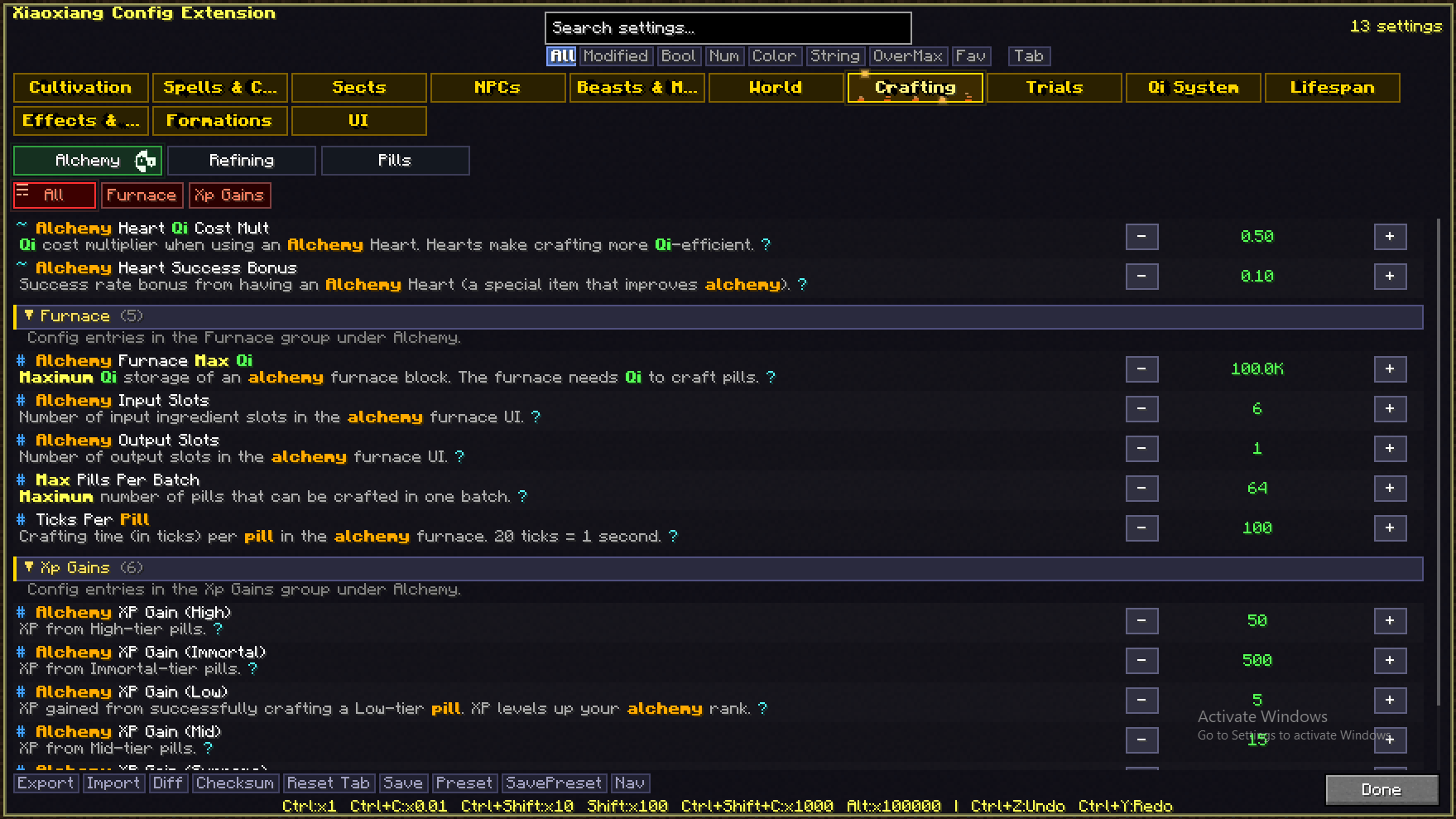Increase Ticks Per Pill value
The width and height of the screenshot is (1456, 819).
click(x=1390, y=528)
